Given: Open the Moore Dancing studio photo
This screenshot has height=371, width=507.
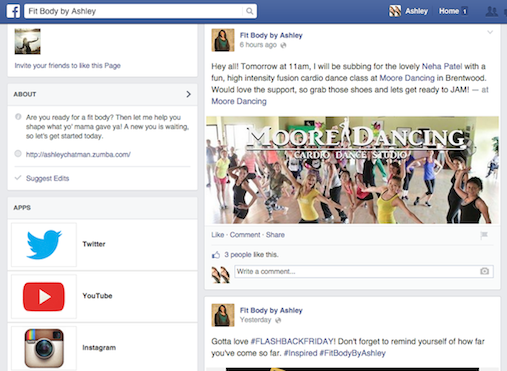Looking at the screenshot, I should [352, 170].
